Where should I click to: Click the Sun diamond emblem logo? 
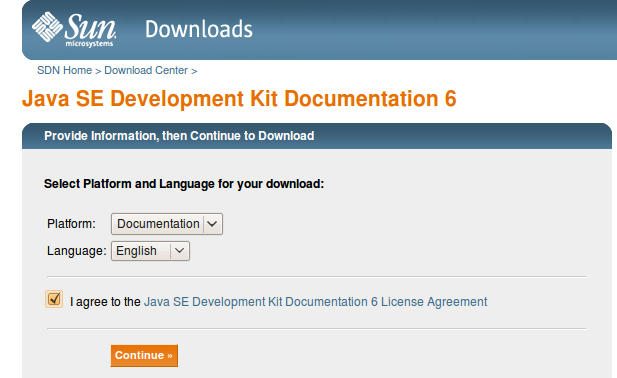click(x=47, y=27)
